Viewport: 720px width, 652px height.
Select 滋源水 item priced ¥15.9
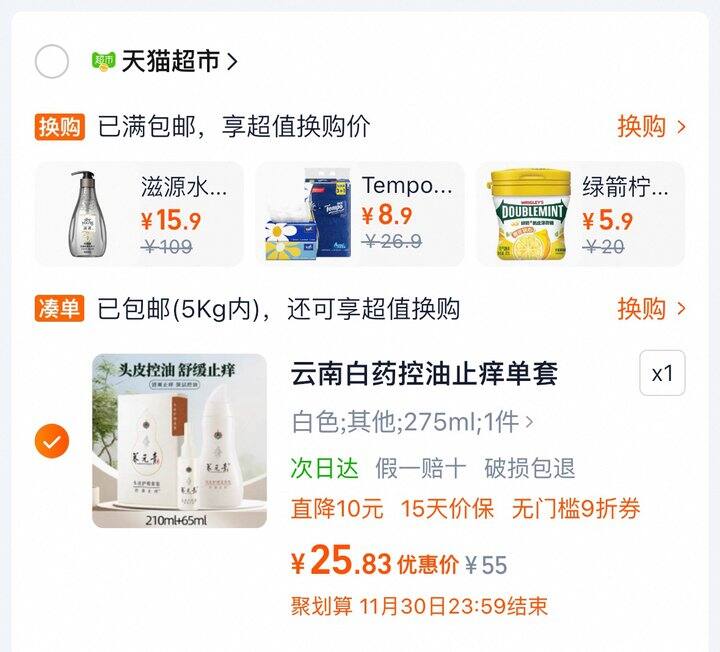[139, 214]
